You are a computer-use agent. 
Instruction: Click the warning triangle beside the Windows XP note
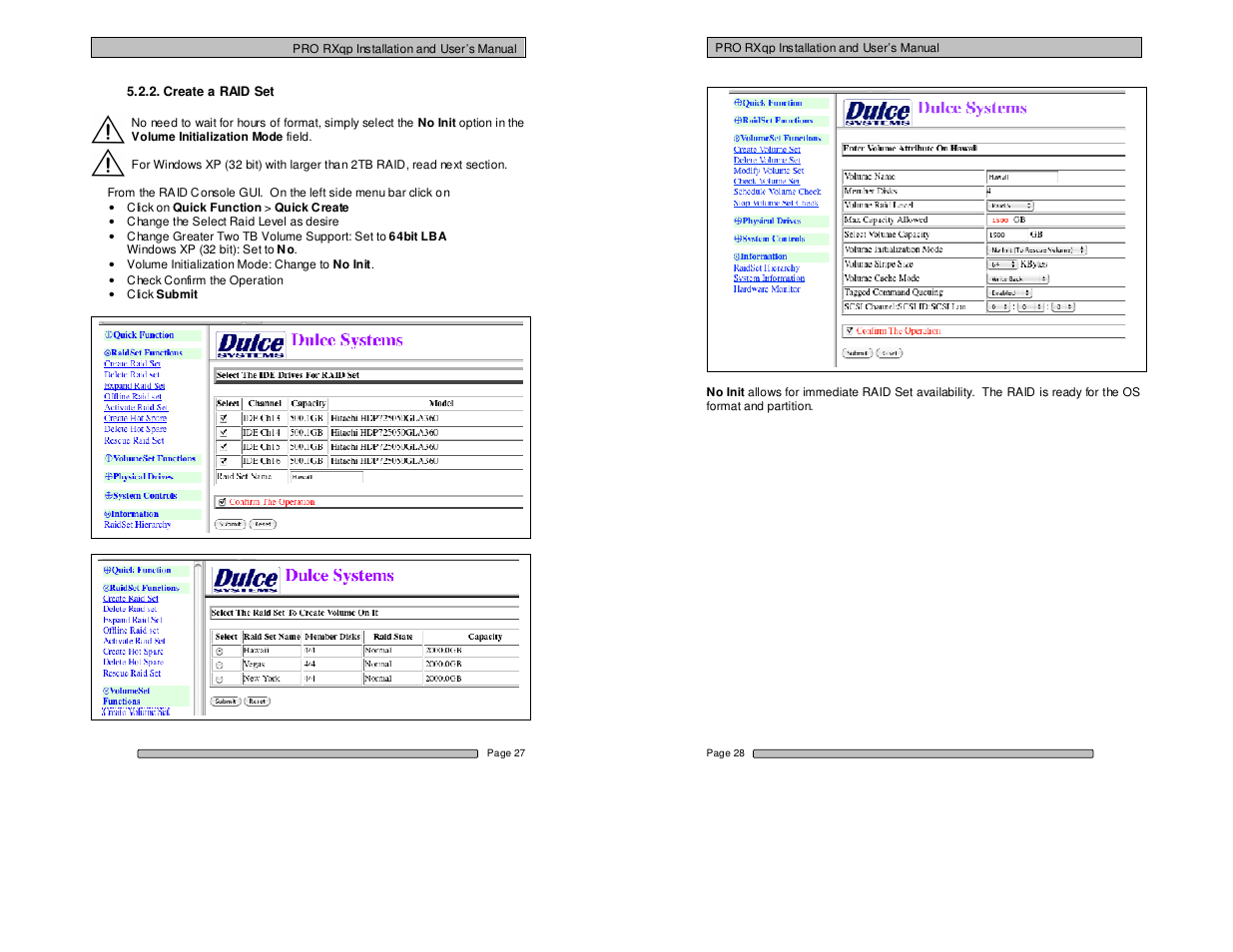pyautogui.click(x=107, y=163)
